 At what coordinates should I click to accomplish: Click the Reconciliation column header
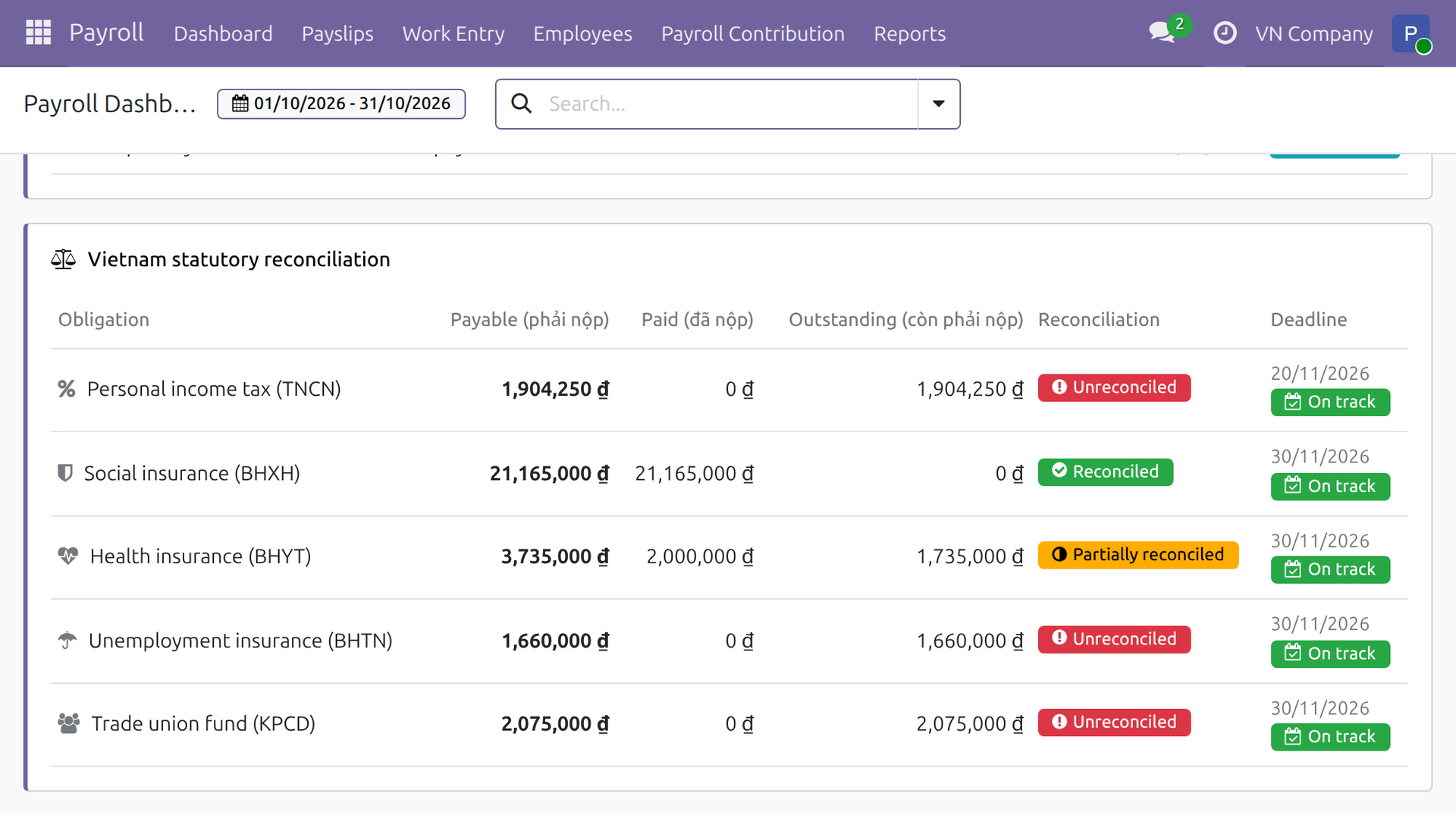(x=1099, y=319)
